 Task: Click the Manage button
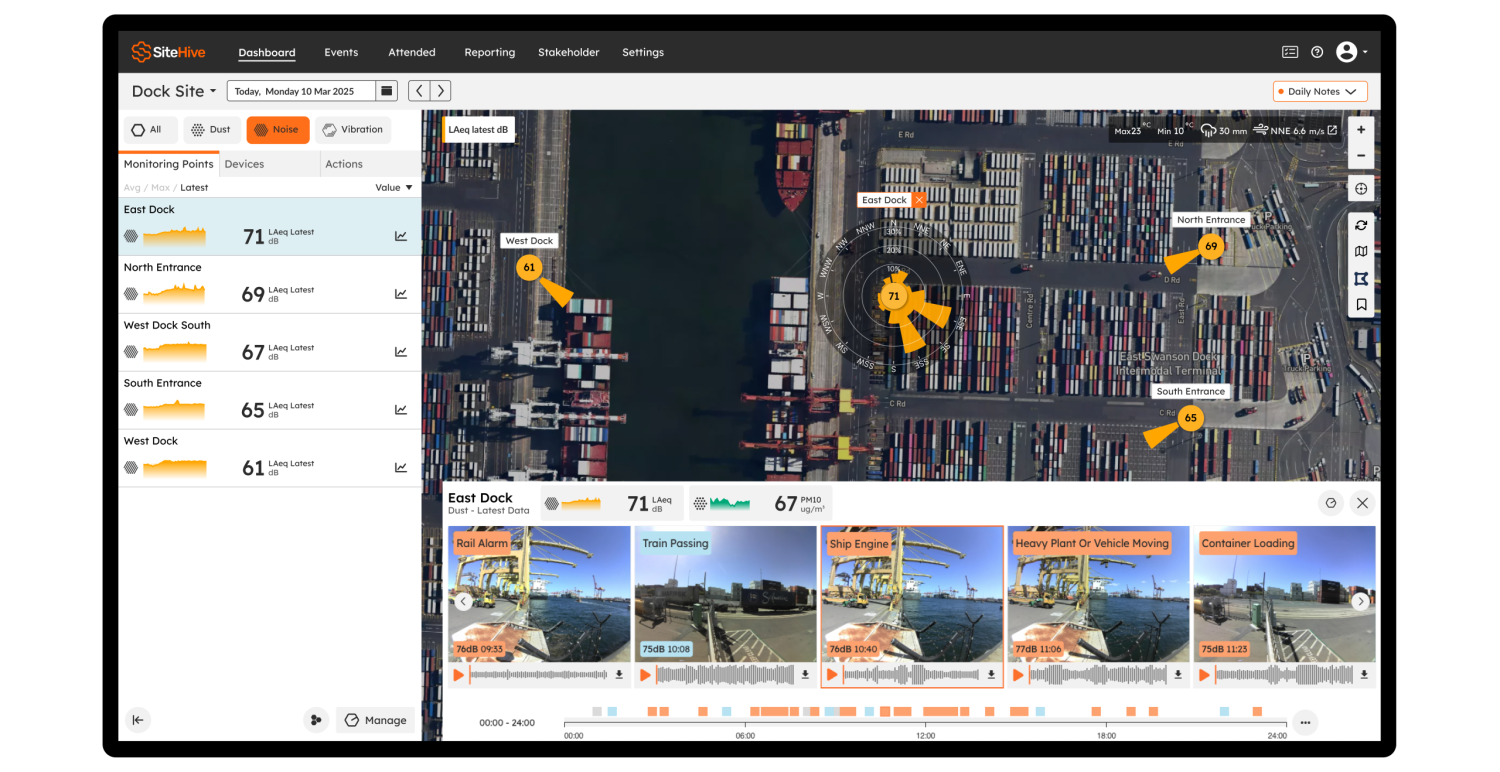point(376,720)
